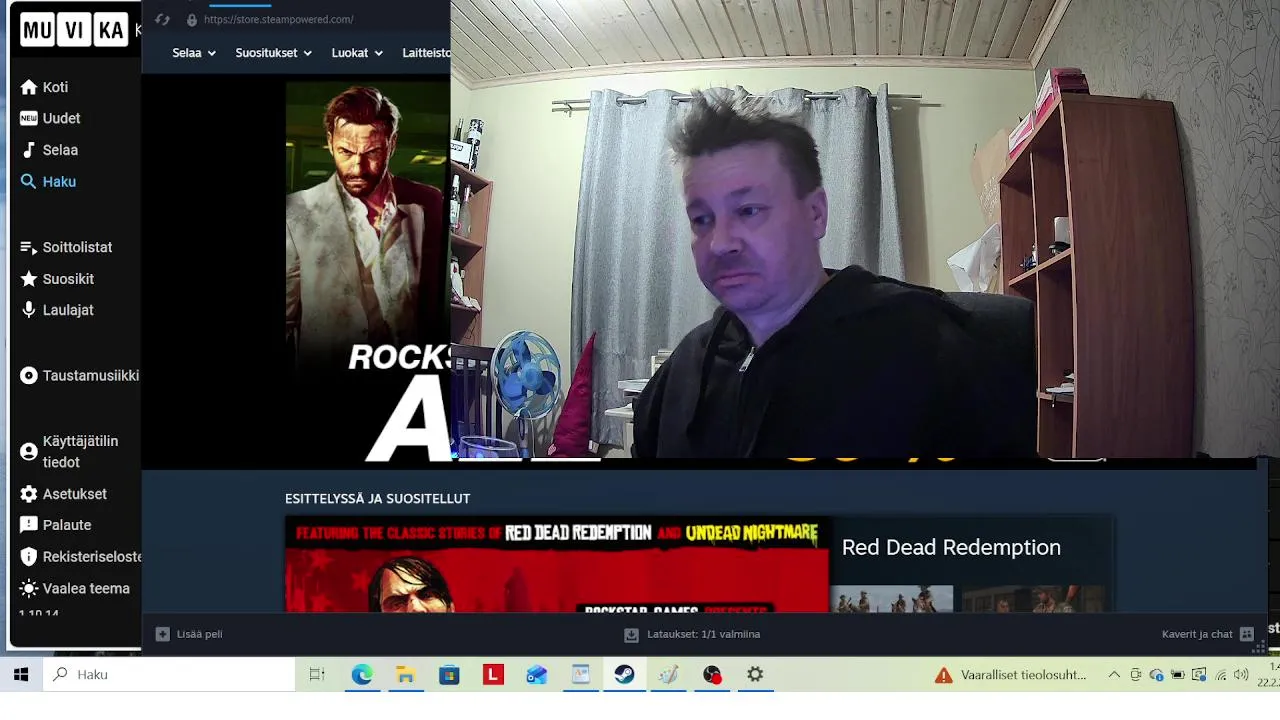Open File Explorer from the taskbar
Image resolution: width=1280 pixels, height=720 pixels.
pos(405,675)
